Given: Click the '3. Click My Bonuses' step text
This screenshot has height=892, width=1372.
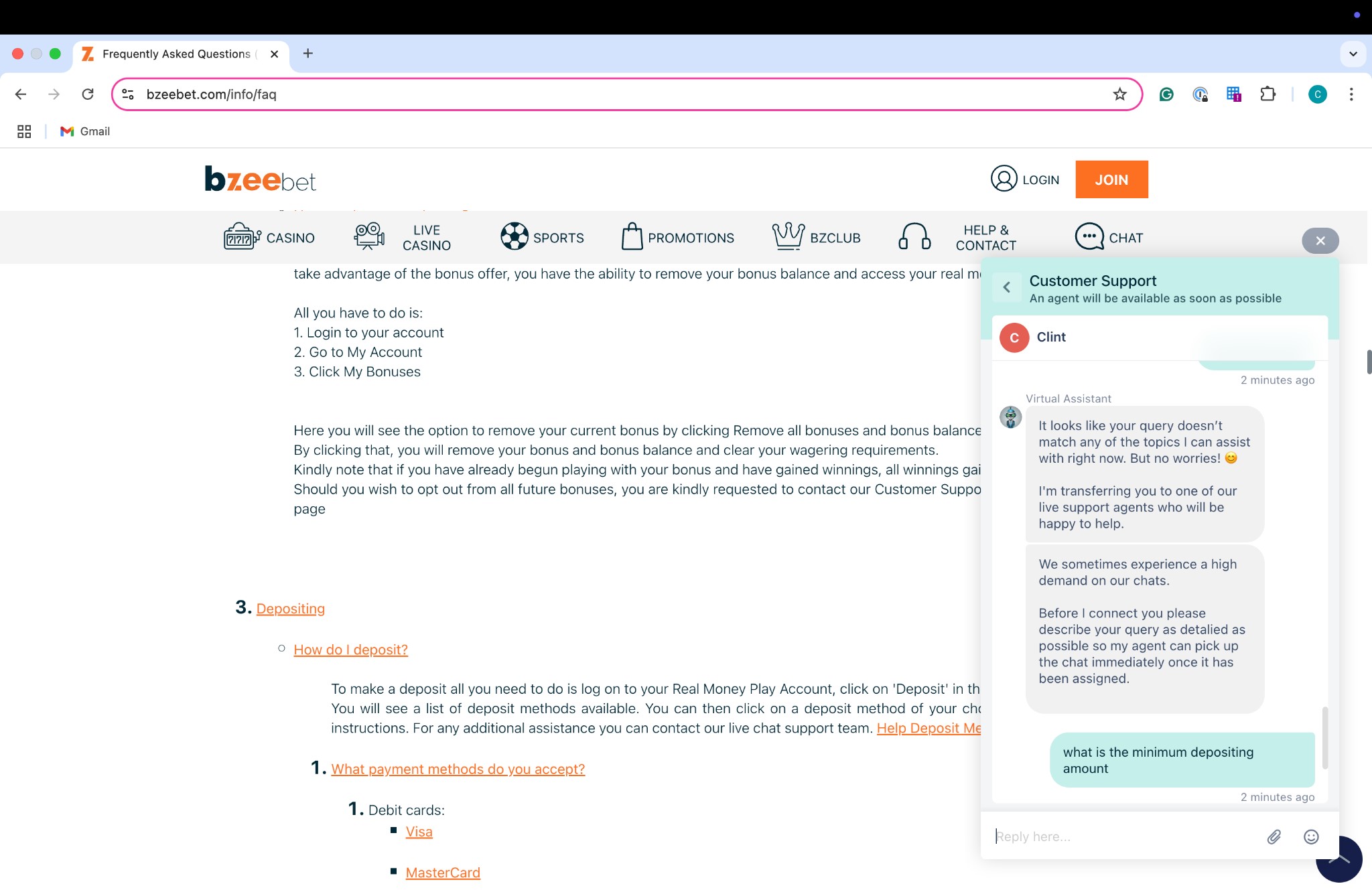Looking at the screenshot, I should coord(357,372).
